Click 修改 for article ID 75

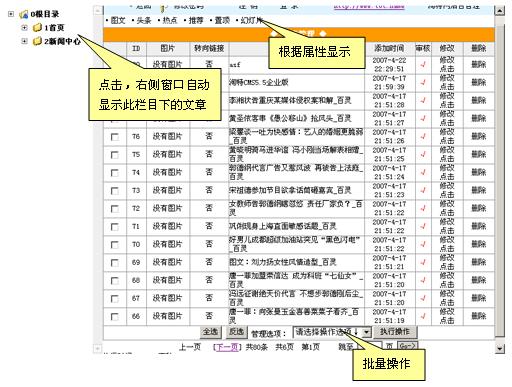(x=447, y=150)
